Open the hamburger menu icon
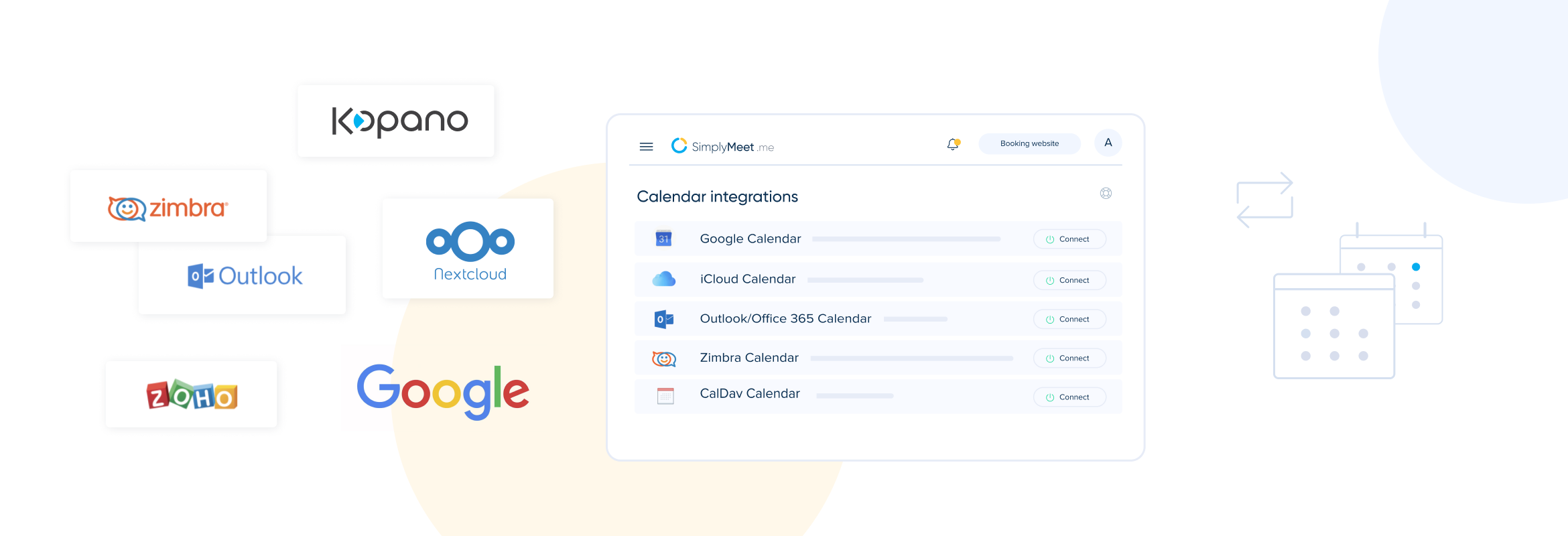Viewport: 1568px width, 536px height. click(x=646, y=146)
